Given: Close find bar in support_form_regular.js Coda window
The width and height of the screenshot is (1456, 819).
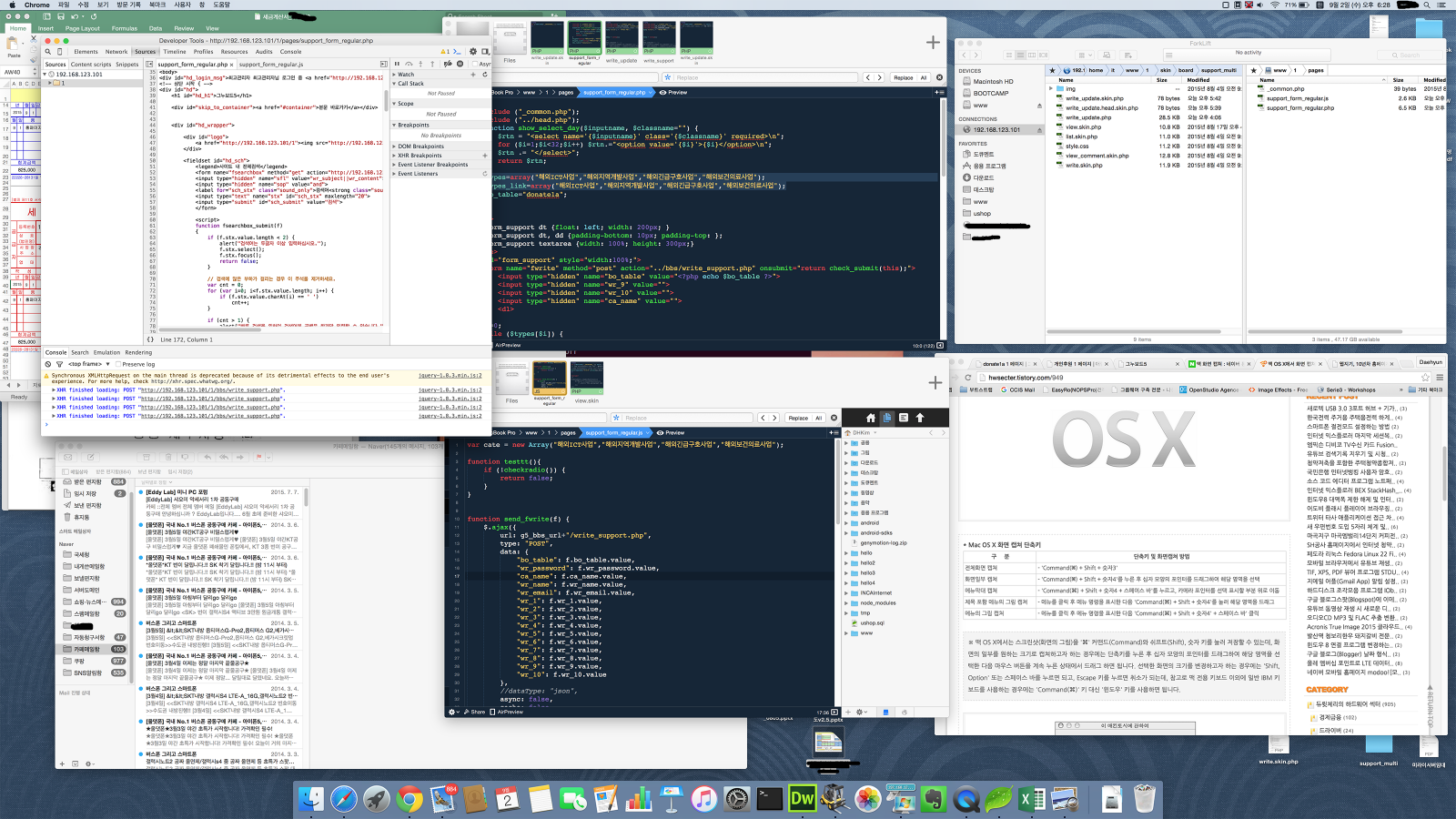Looking at the screenshot, I should (x=834, y=418).
